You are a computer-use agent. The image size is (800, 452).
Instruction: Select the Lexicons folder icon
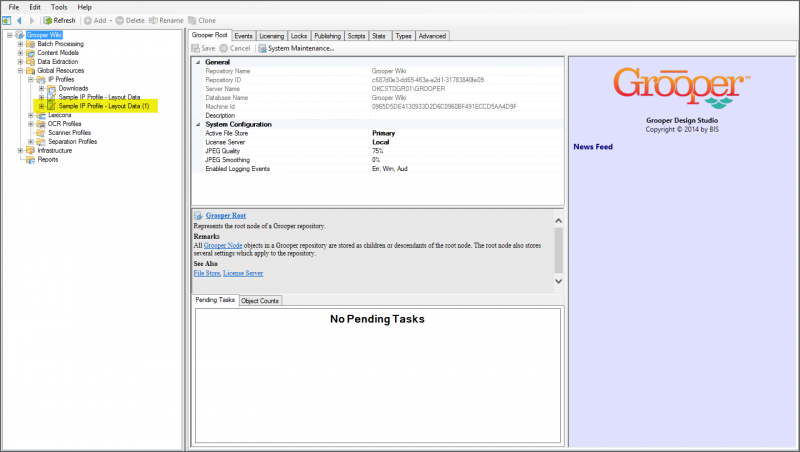click(x=41, y=115)
